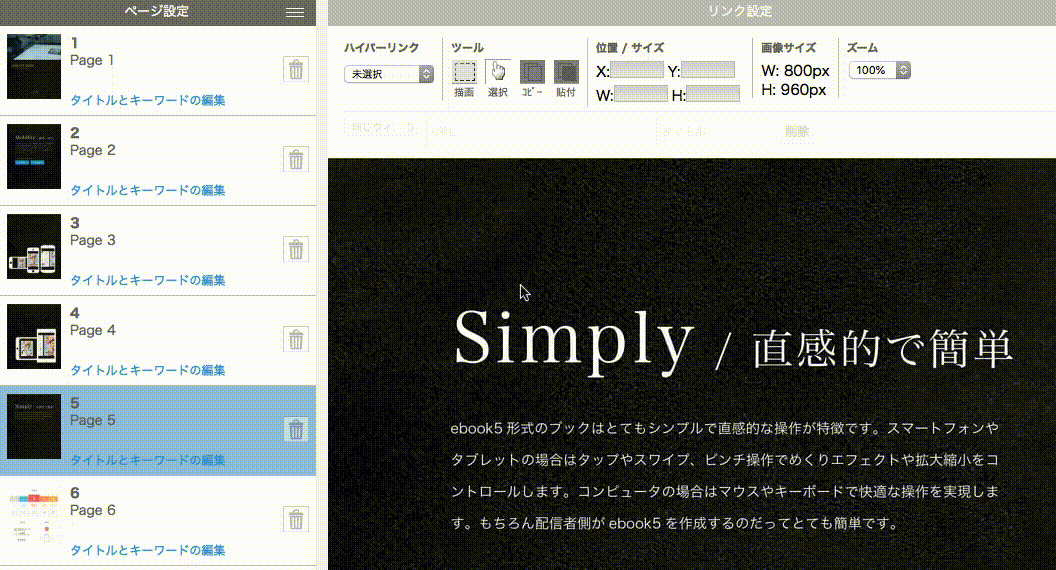Click the faded 削除 button in link settings
The image size is (1056, 570).
click(797, 131)
